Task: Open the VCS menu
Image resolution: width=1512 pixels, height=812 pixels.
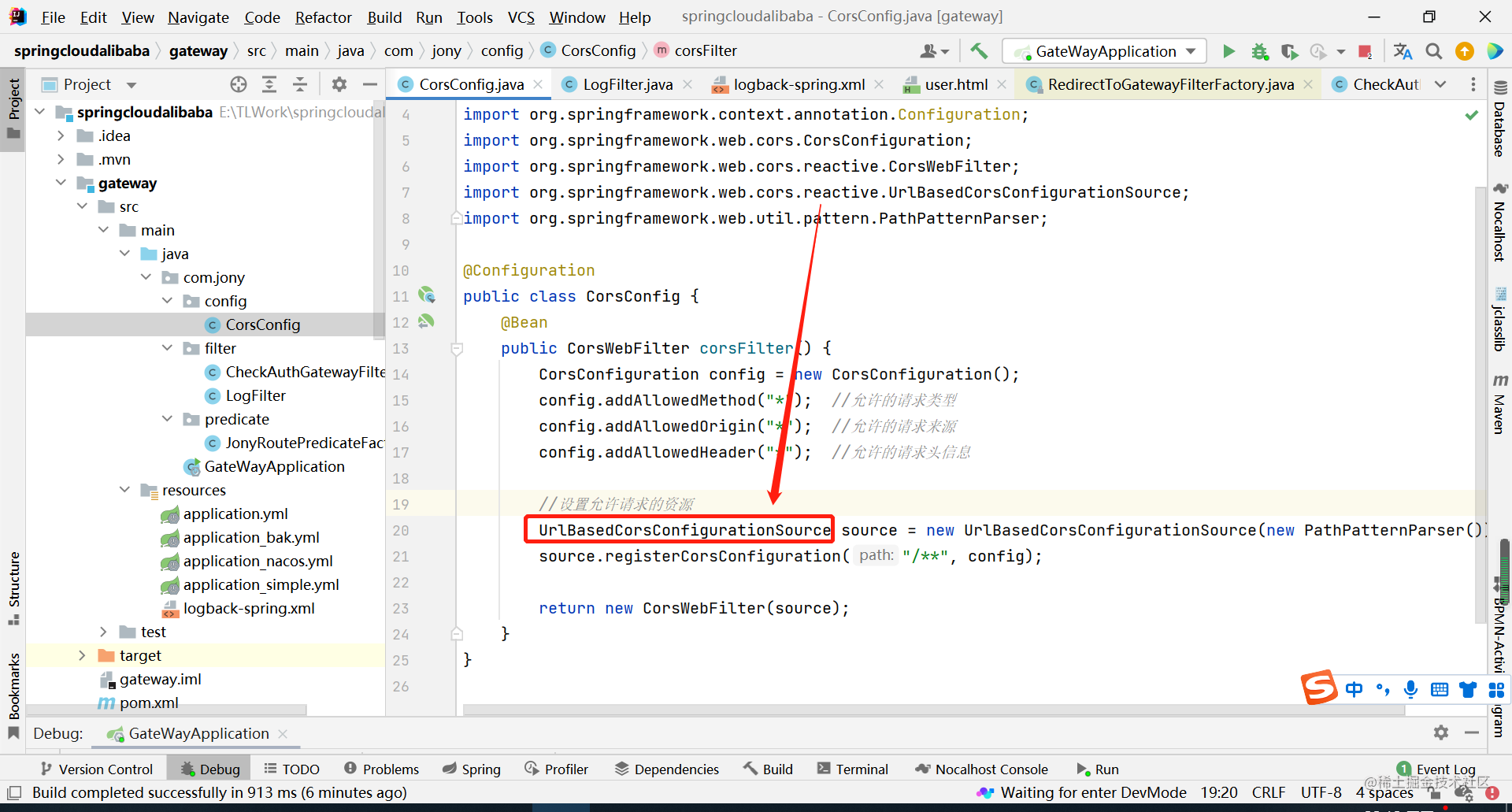Action: (521, 17)
